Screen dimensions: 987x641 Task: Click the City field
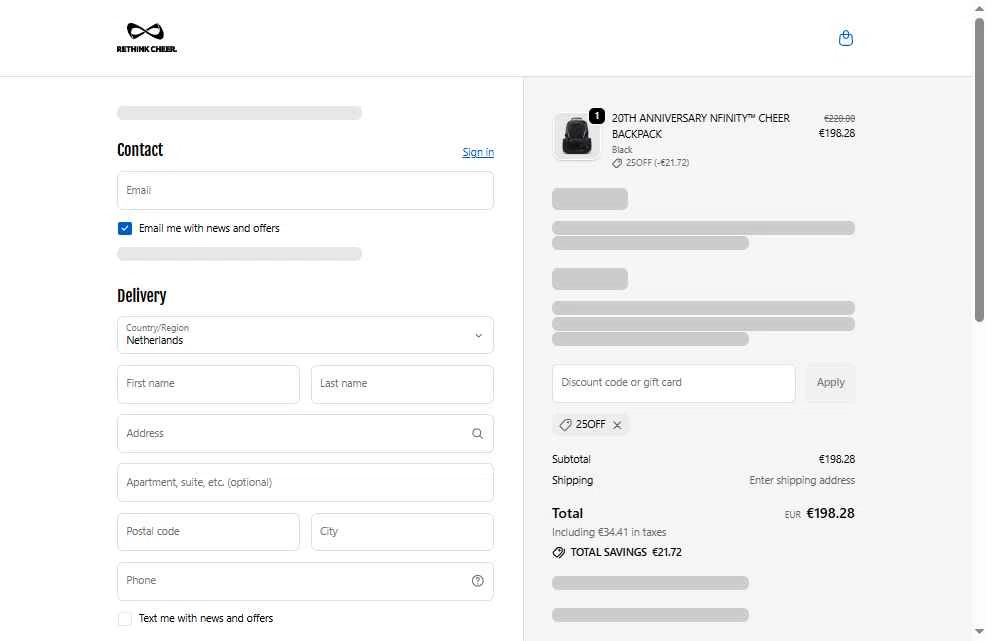(402, 531)
